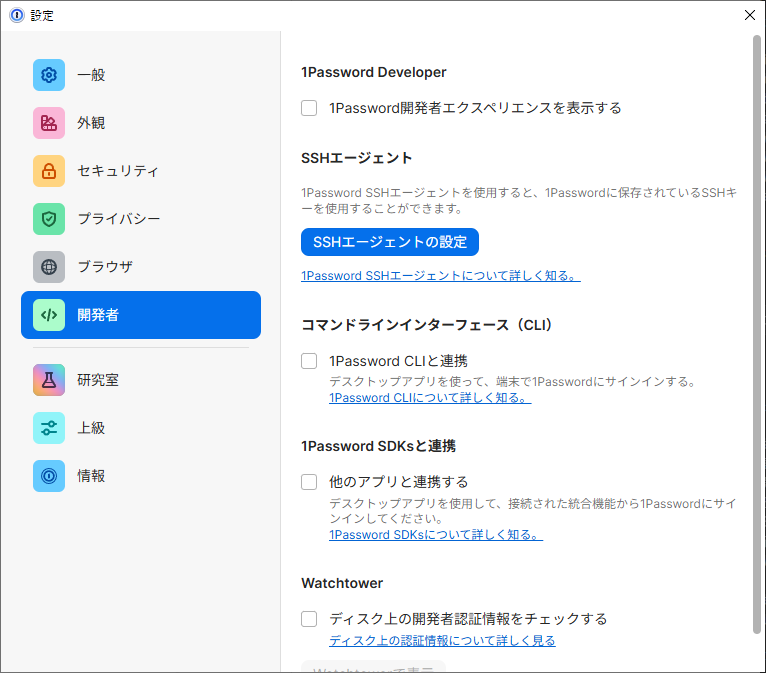This screenshot has width=766, height=673.
Task: Enable ディスク上の開発者認証情報をチェックする checkbox
Action: [310, 619]
